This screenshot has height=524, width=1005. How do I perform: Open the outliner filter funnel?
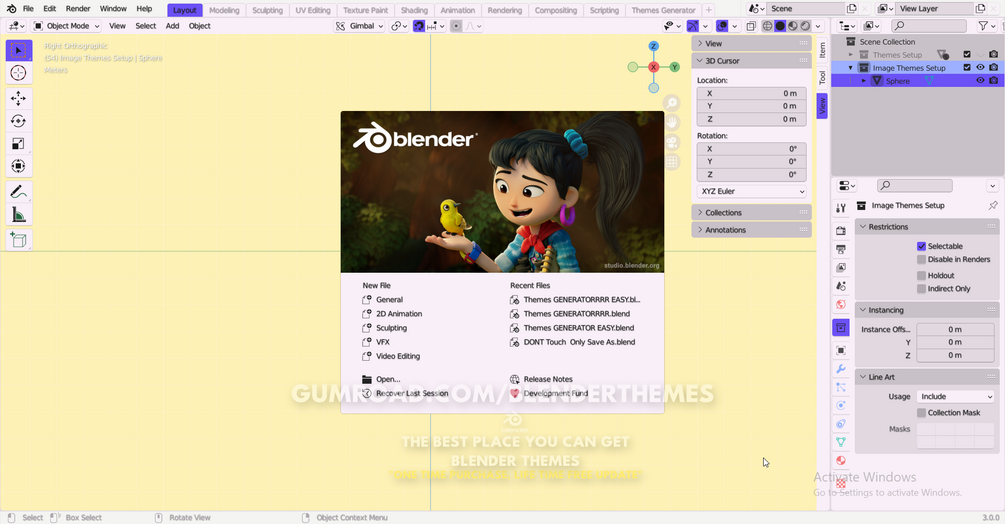[983, 26]
